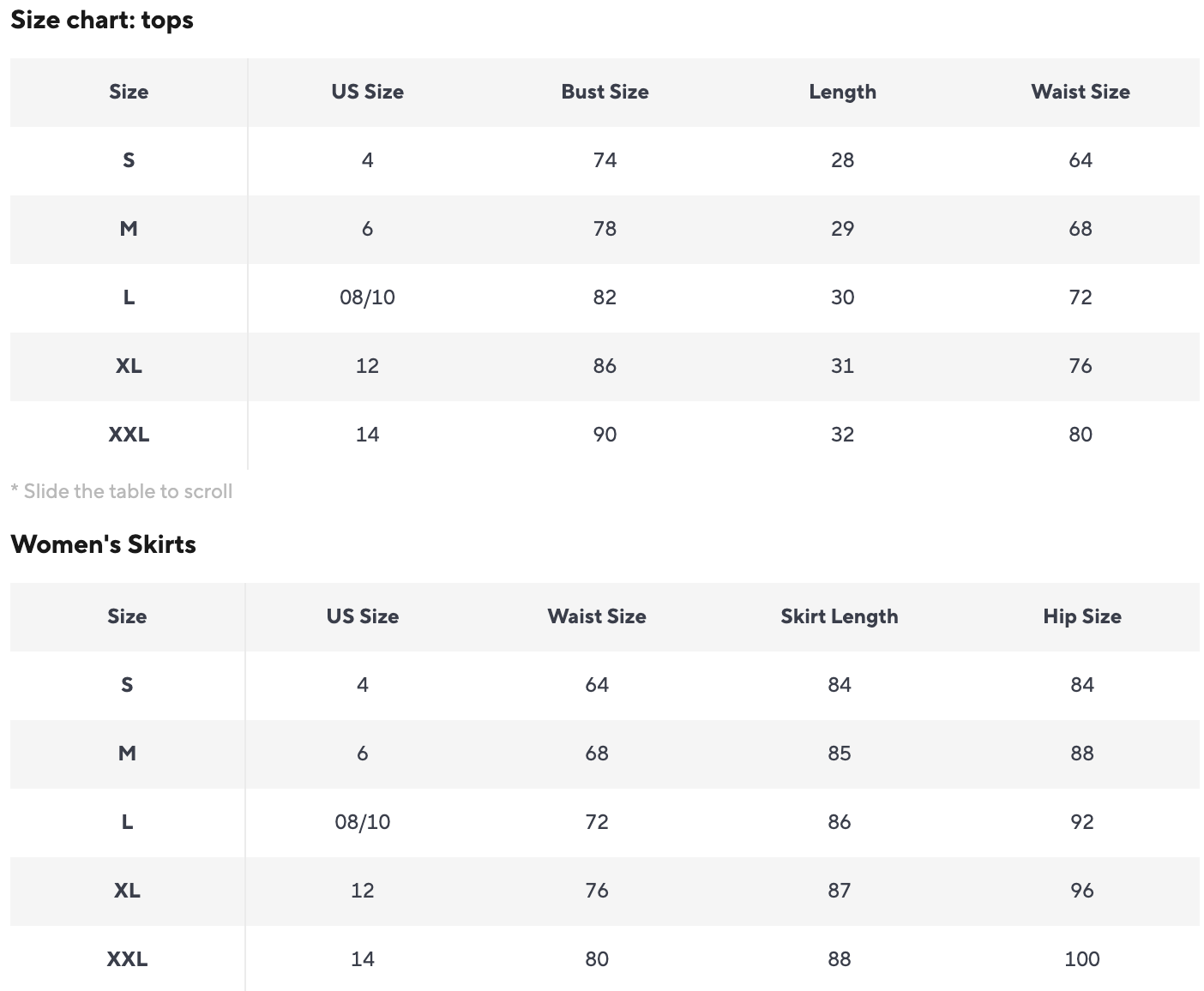
Task: Click bust size value 74 for size S
Action: pyautogui.click(x=605, y=160)
